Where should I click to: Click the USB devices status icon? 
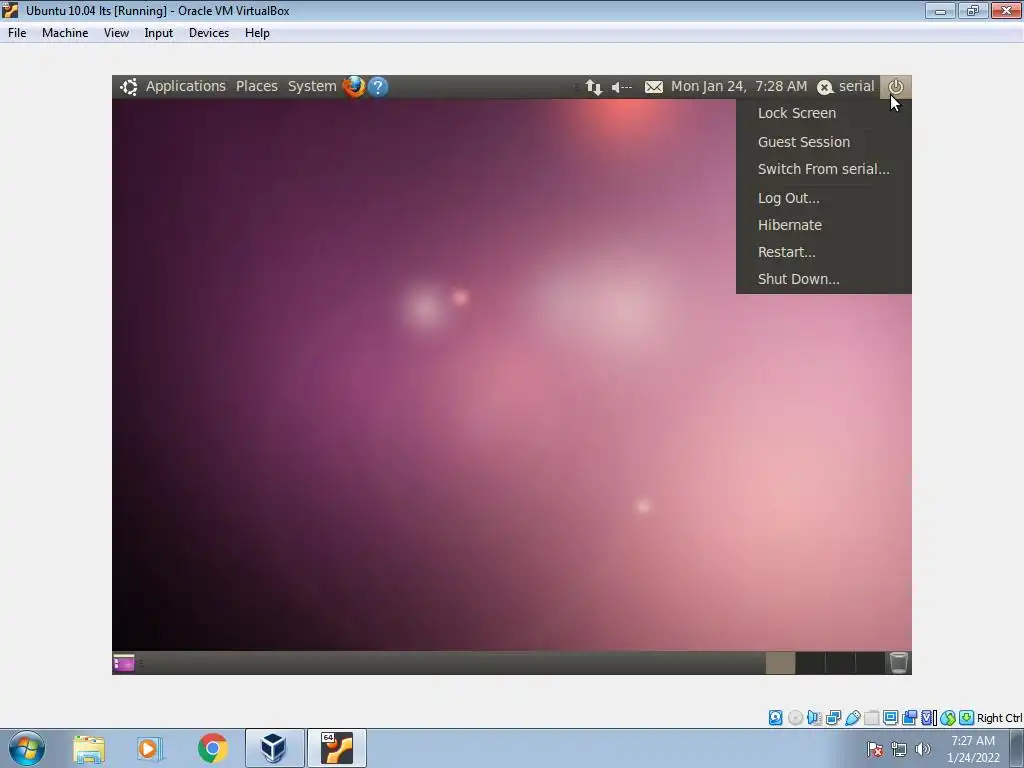853,718
